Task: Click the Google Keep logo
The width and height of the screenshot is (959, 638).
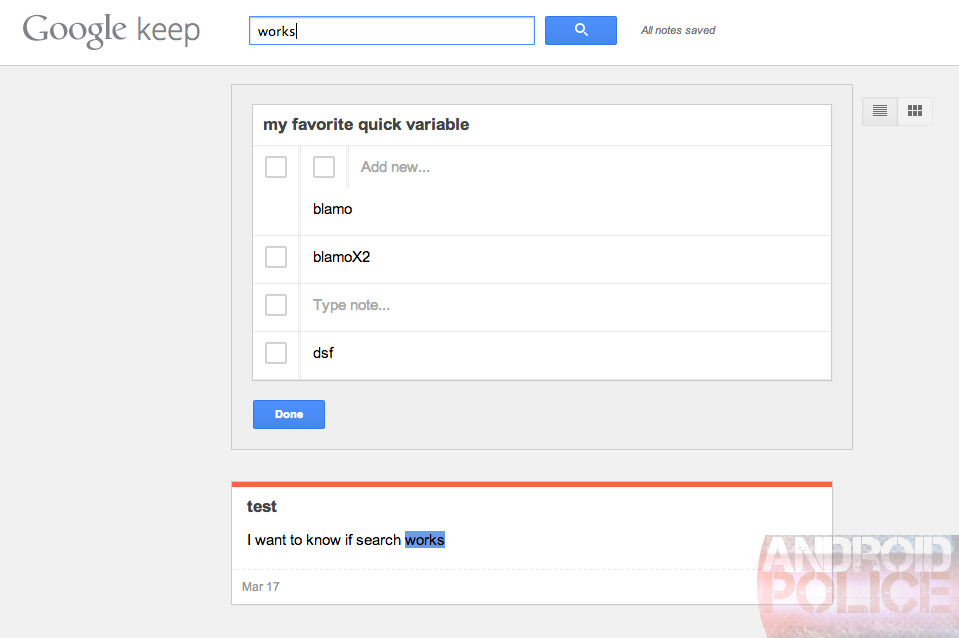Action: pos(110,30)
